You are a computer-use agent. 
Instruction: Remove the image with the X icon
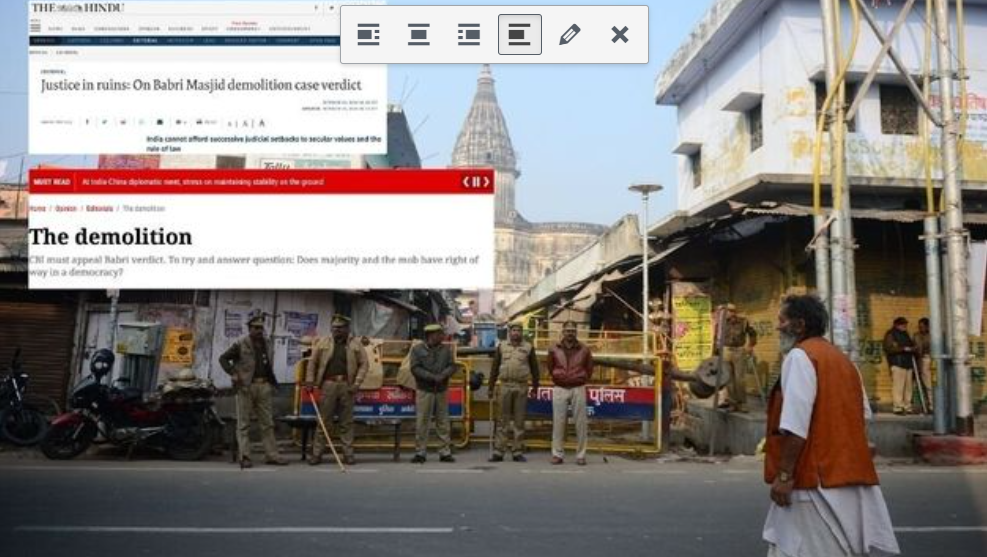(620, 35)
